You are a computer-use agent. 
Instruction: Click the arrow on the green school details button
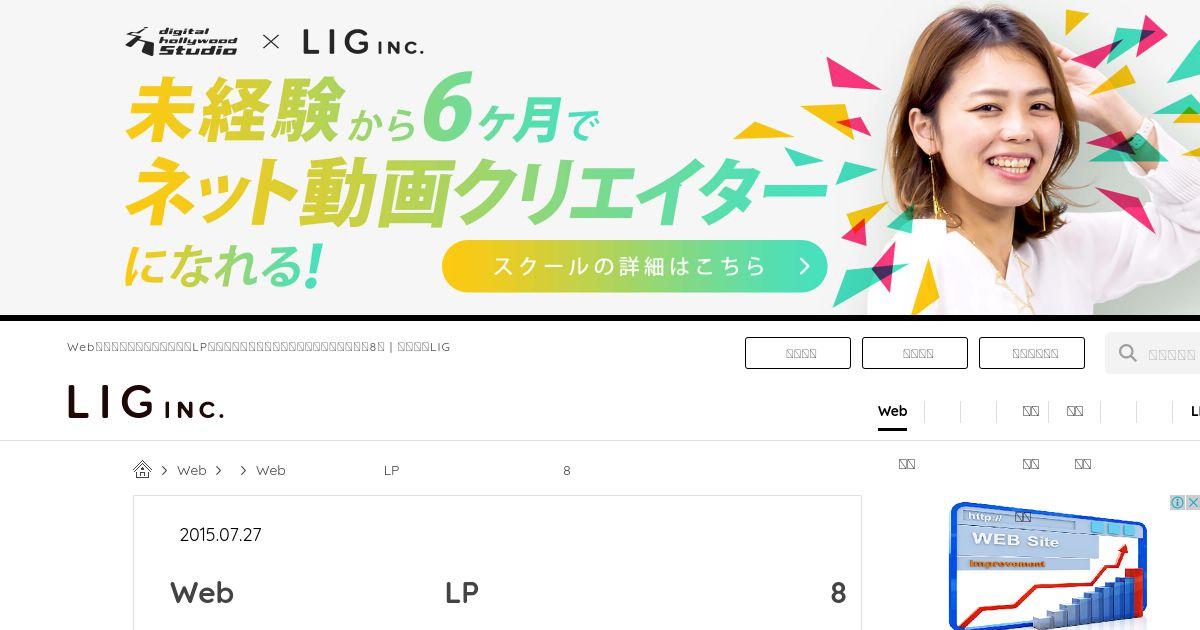[804, 266]
